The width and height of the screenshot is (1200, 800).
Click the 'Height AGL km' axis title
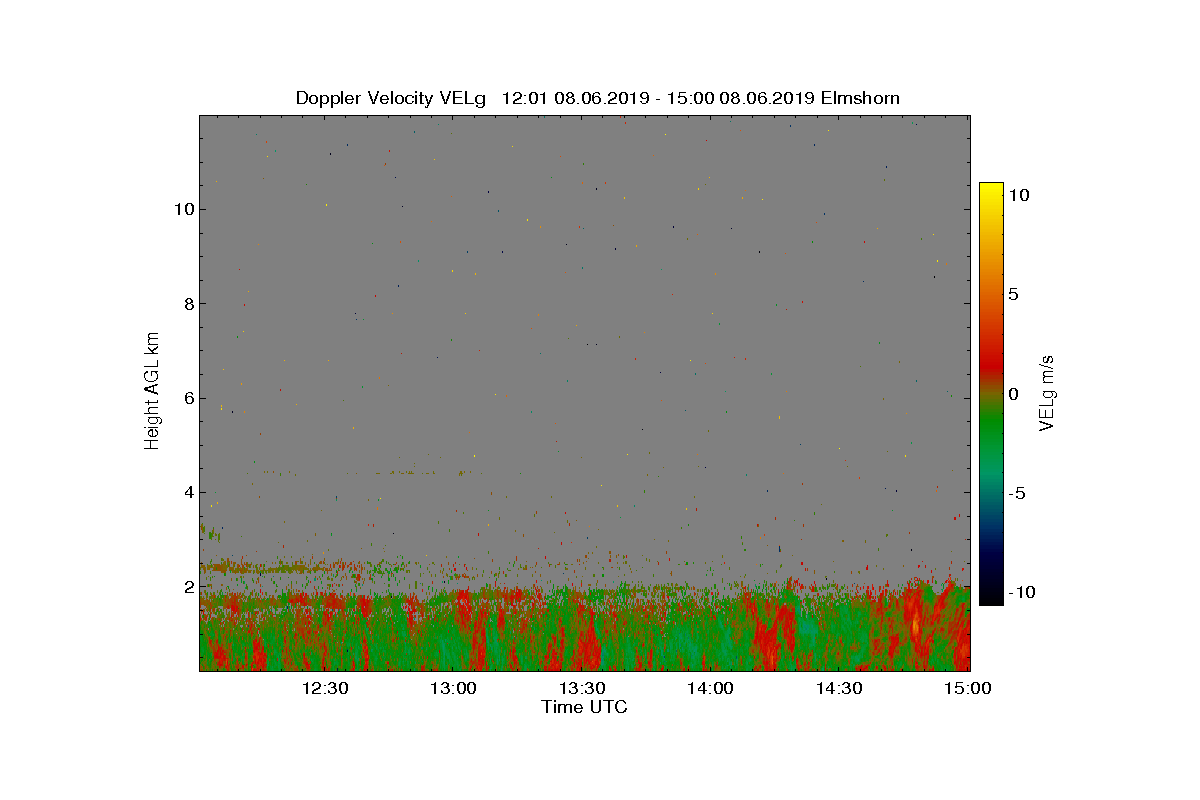152,391
